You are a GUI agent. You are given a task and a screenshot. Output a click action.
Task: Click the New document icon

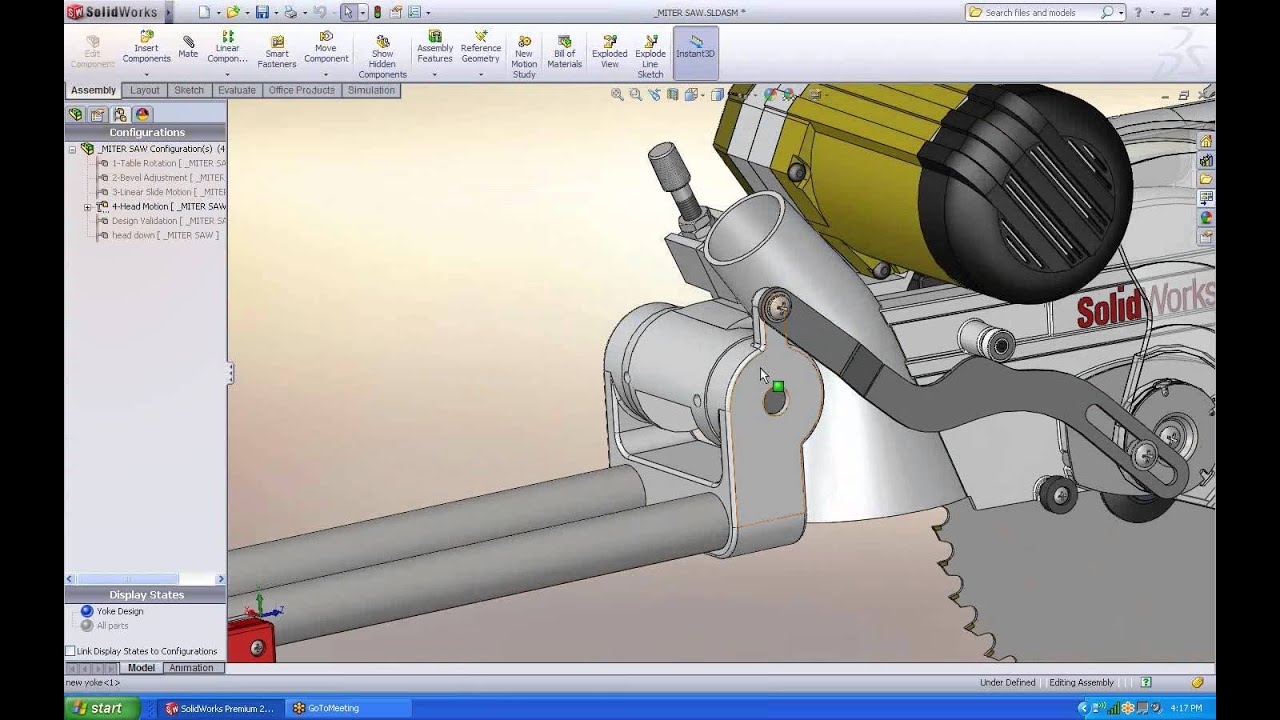click(204, 12)
